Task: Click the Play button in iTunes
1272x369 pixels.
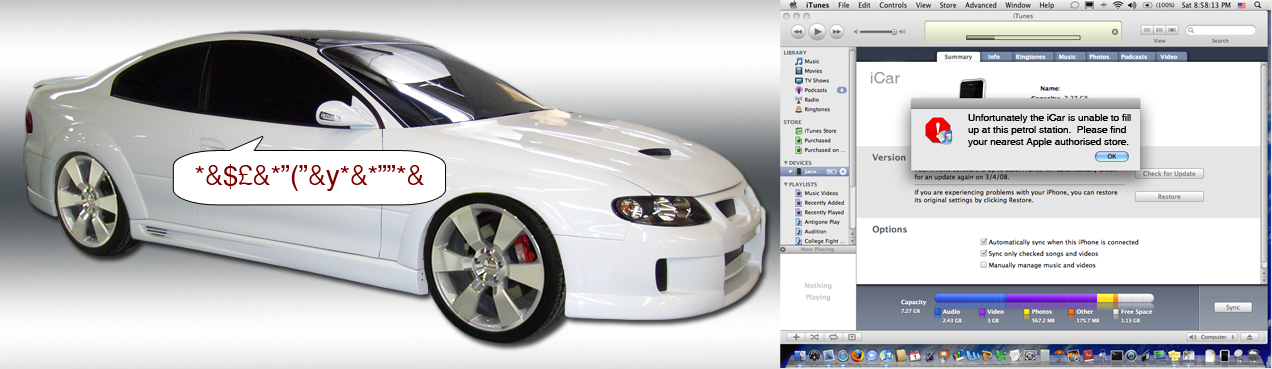Action: point(818,32)
